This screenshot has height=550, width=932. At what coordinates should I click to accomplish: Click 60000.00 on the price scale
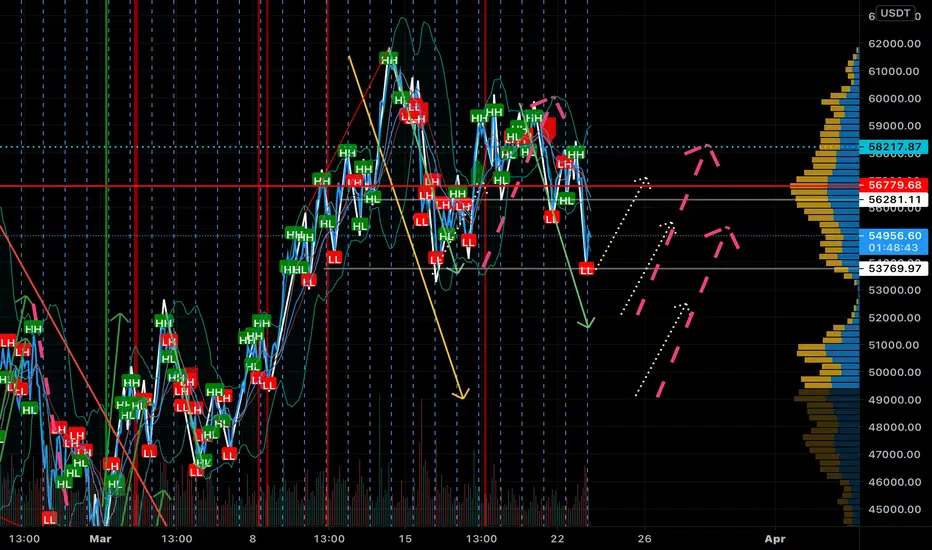894,98
